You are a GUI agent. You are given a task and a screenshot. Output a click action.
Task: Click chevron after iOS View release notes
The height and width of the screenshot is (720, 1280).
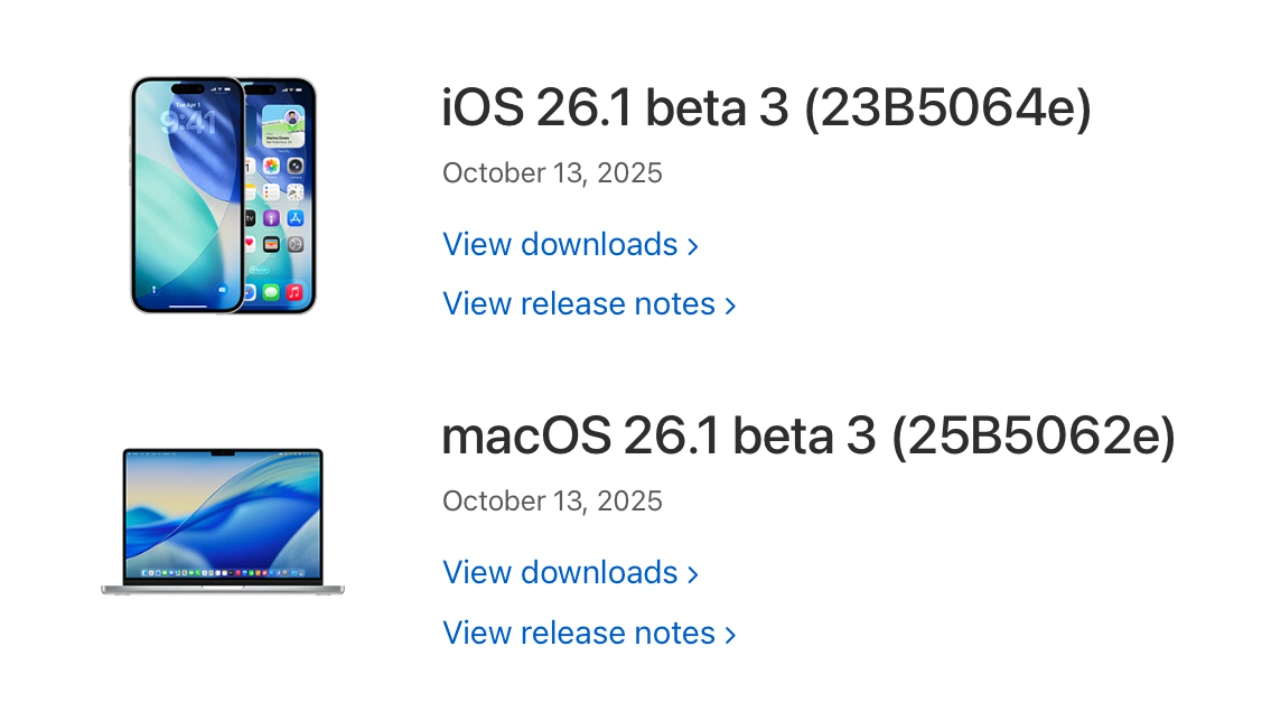[x=730, y=306]
